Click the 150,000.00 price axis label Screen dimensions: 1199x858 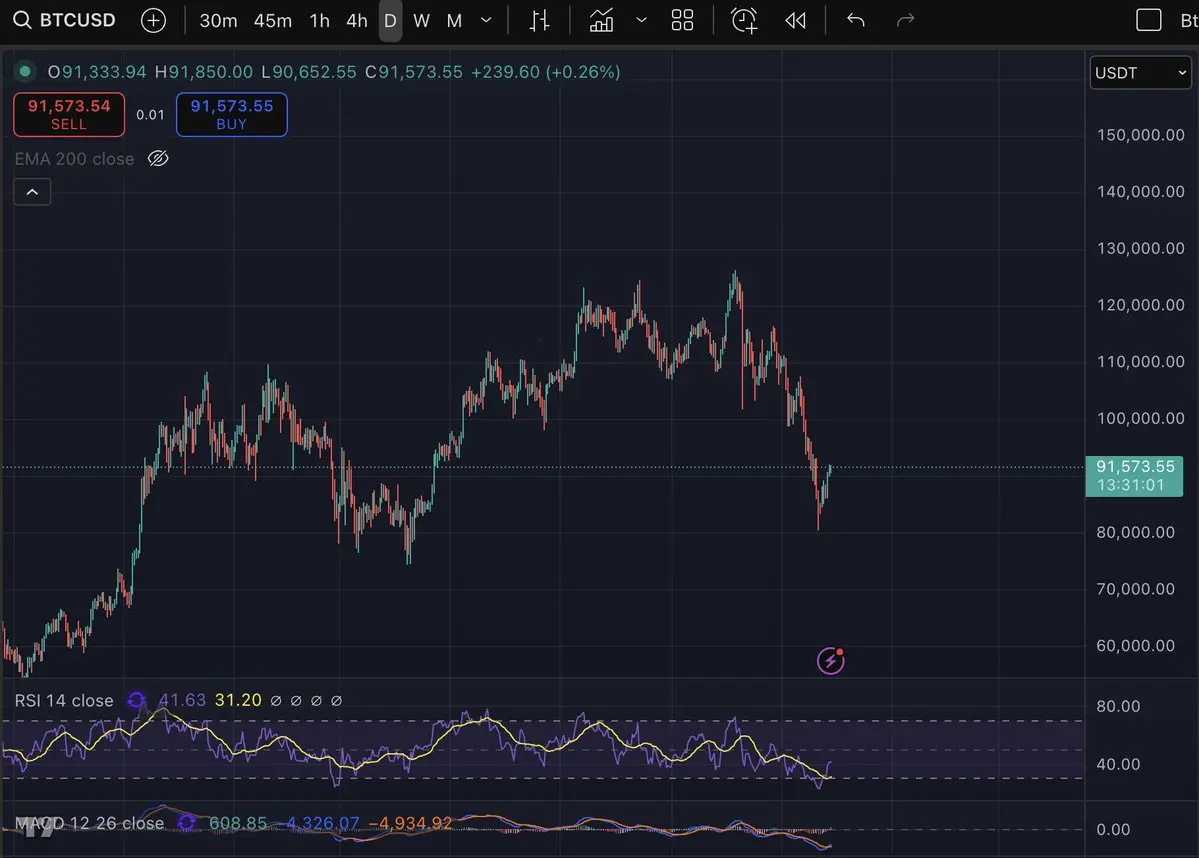(1141, 135)
